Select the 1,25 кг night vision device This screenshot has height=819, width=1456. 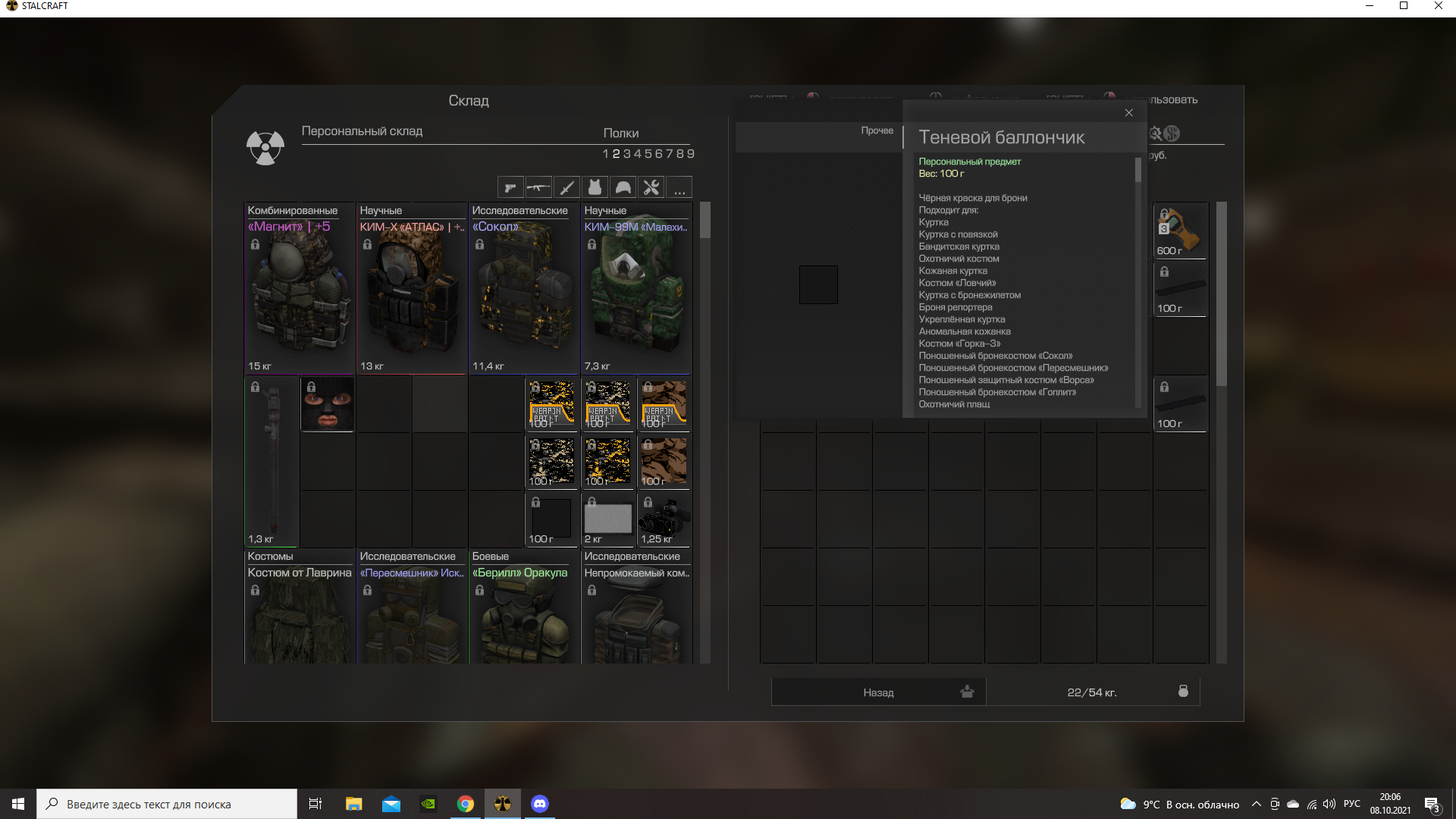664,519
